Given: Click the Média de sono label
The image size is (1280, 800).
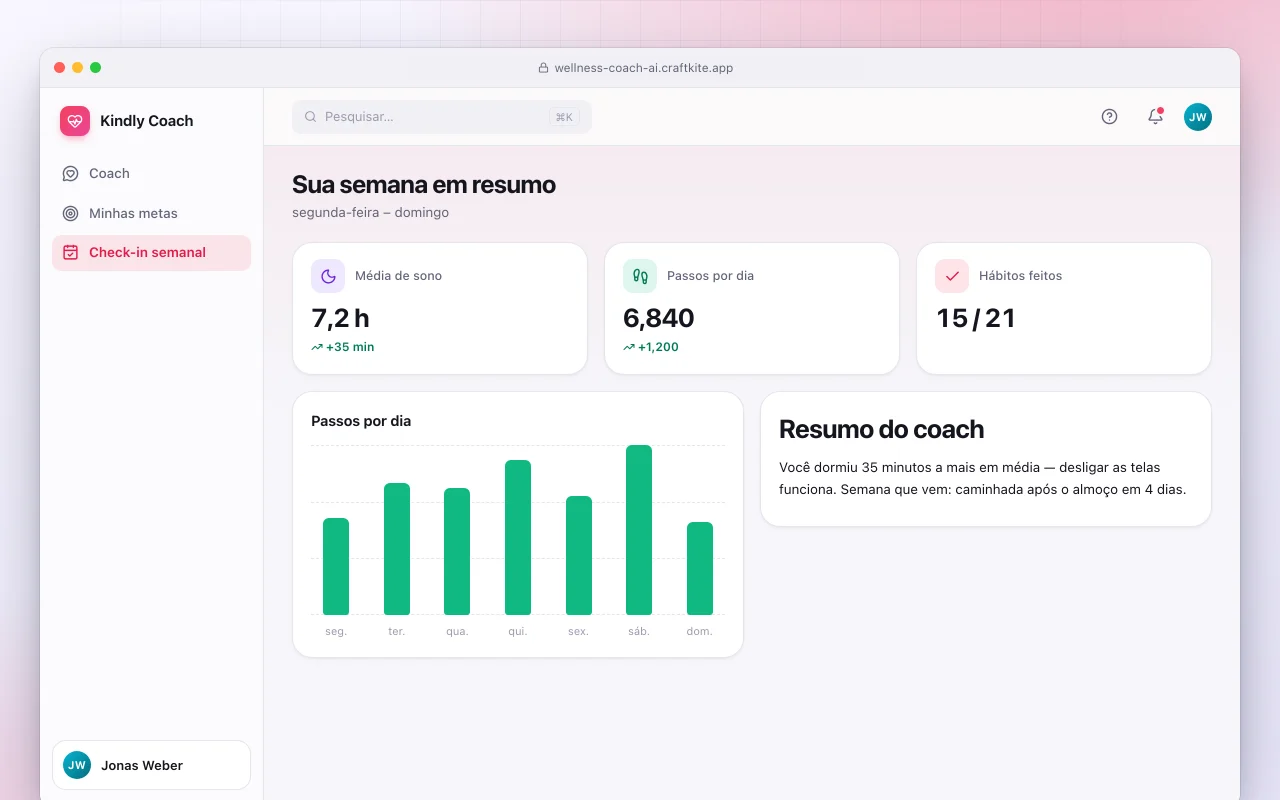Looking at the screenshot, I should [x=398, y=276].
